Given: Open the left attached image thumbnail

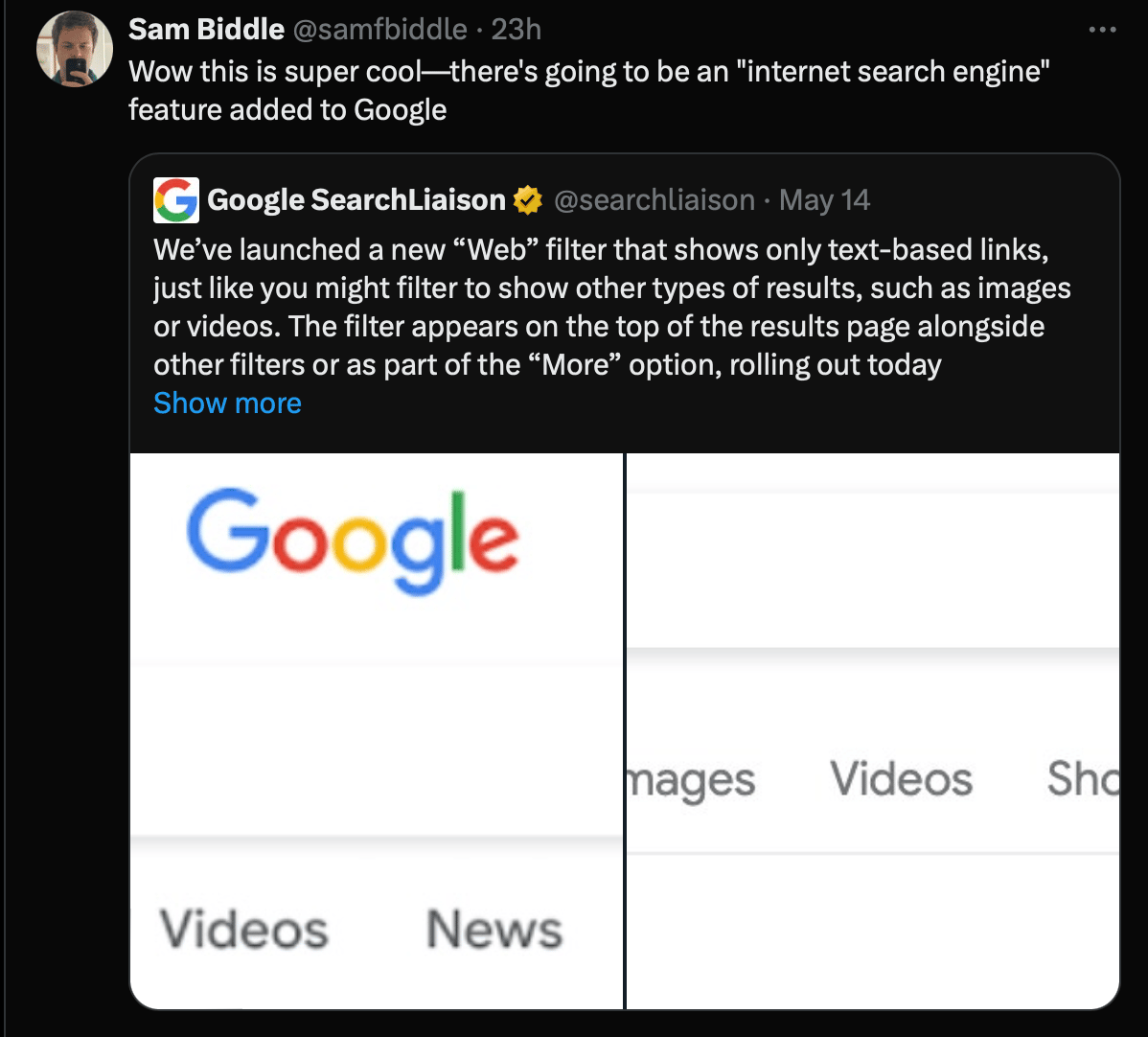Looking at the screenshot, I should (377, 731).
